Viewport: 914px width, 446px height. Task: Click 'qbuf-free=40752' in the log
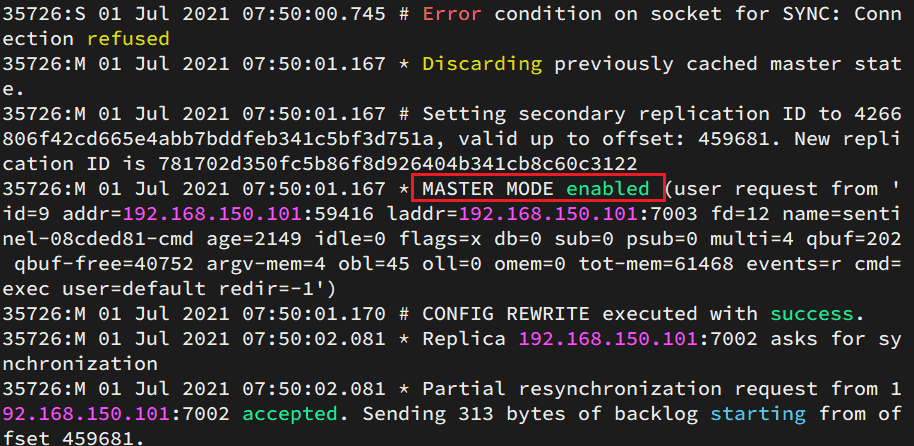point(104,264)
